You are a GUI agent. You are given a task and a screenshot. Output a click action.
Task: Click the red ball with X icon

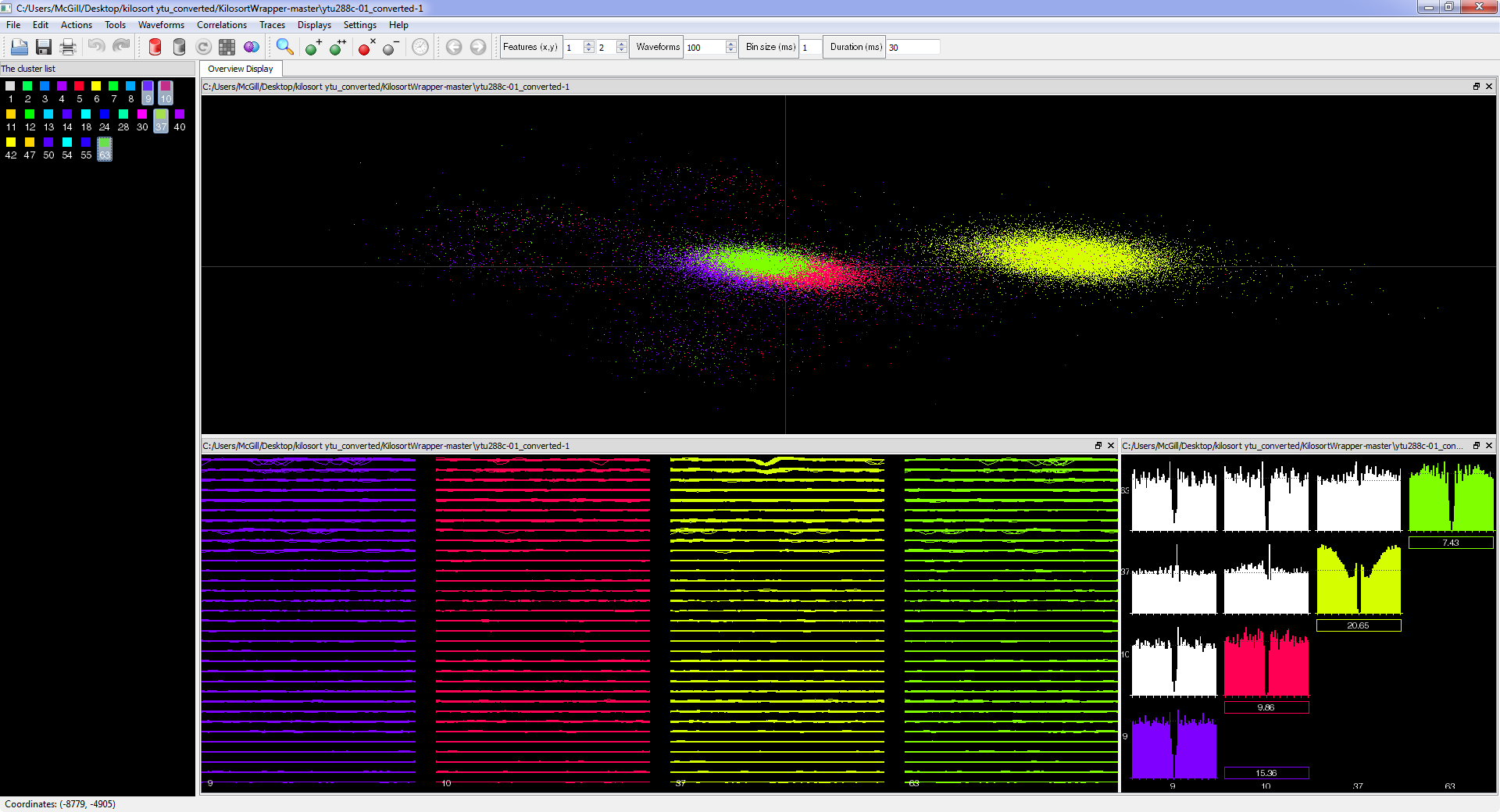[x=366, y=48]
